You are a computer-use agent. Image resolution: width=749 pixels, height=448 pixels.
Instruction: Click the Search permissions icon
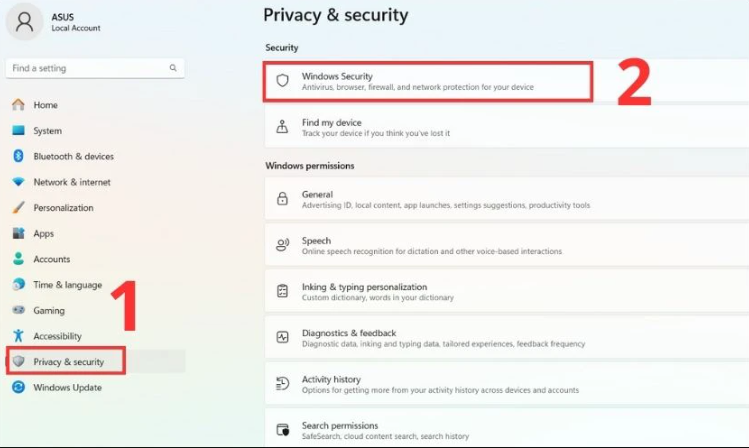[x=282, y=429]
